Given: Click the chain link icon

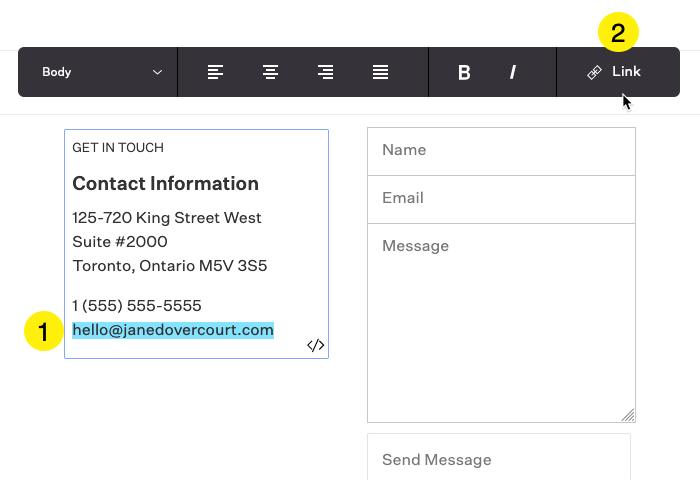Looking at the screenshot, I should [594, 72].
